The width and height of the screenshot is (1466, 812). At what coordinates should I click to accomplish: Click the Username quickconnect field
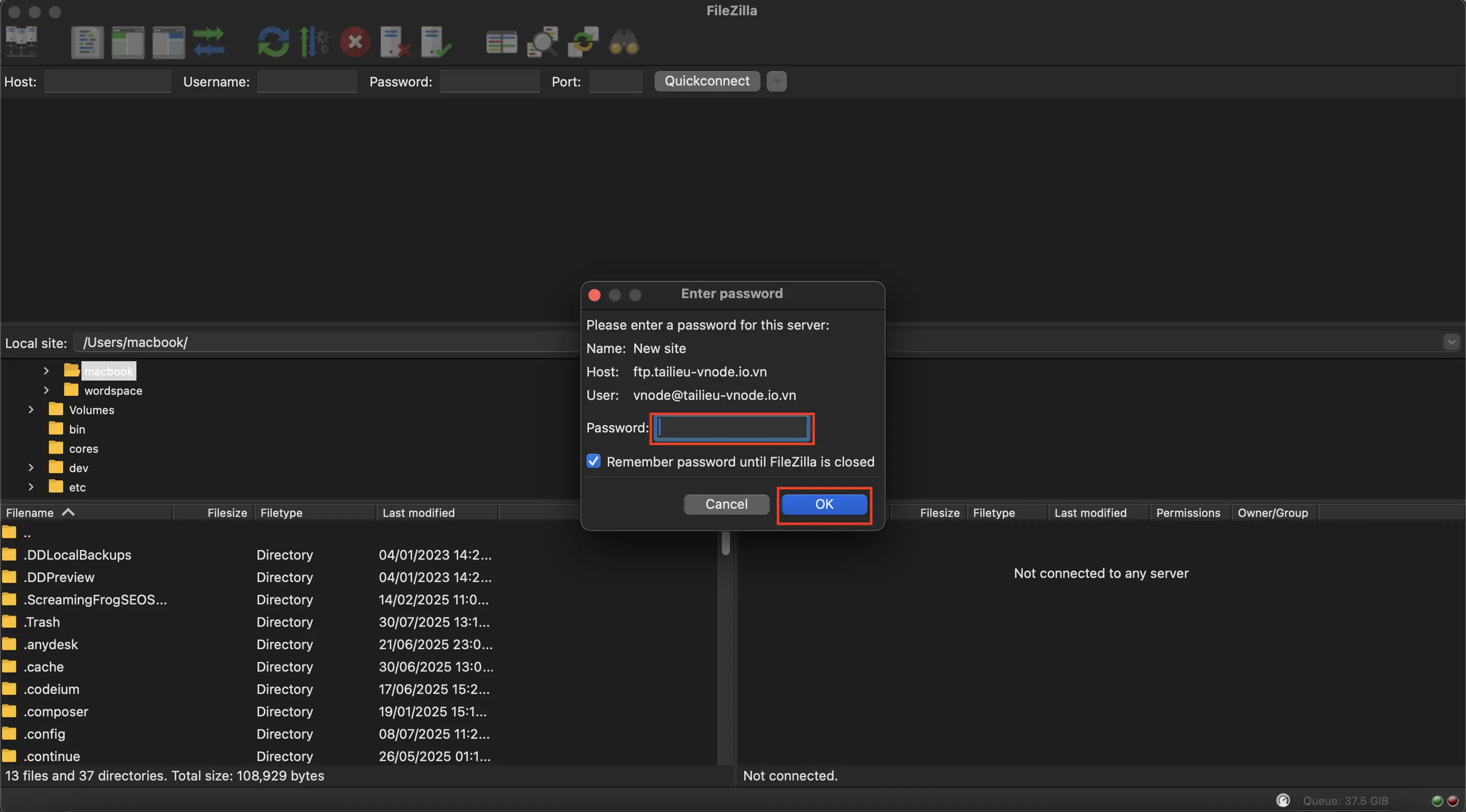307,81
